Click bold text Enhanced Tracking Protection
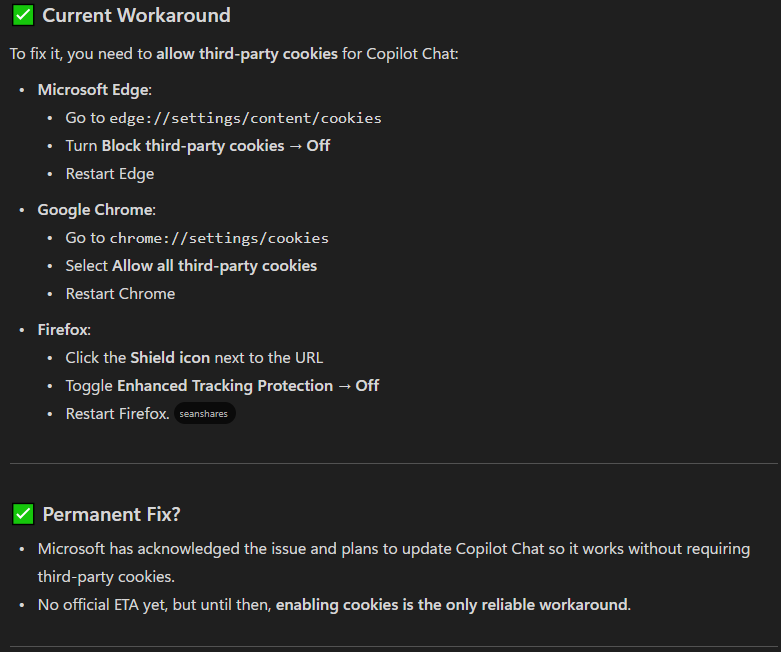Viewport: 781px width, 652px height. coord(225,386)
